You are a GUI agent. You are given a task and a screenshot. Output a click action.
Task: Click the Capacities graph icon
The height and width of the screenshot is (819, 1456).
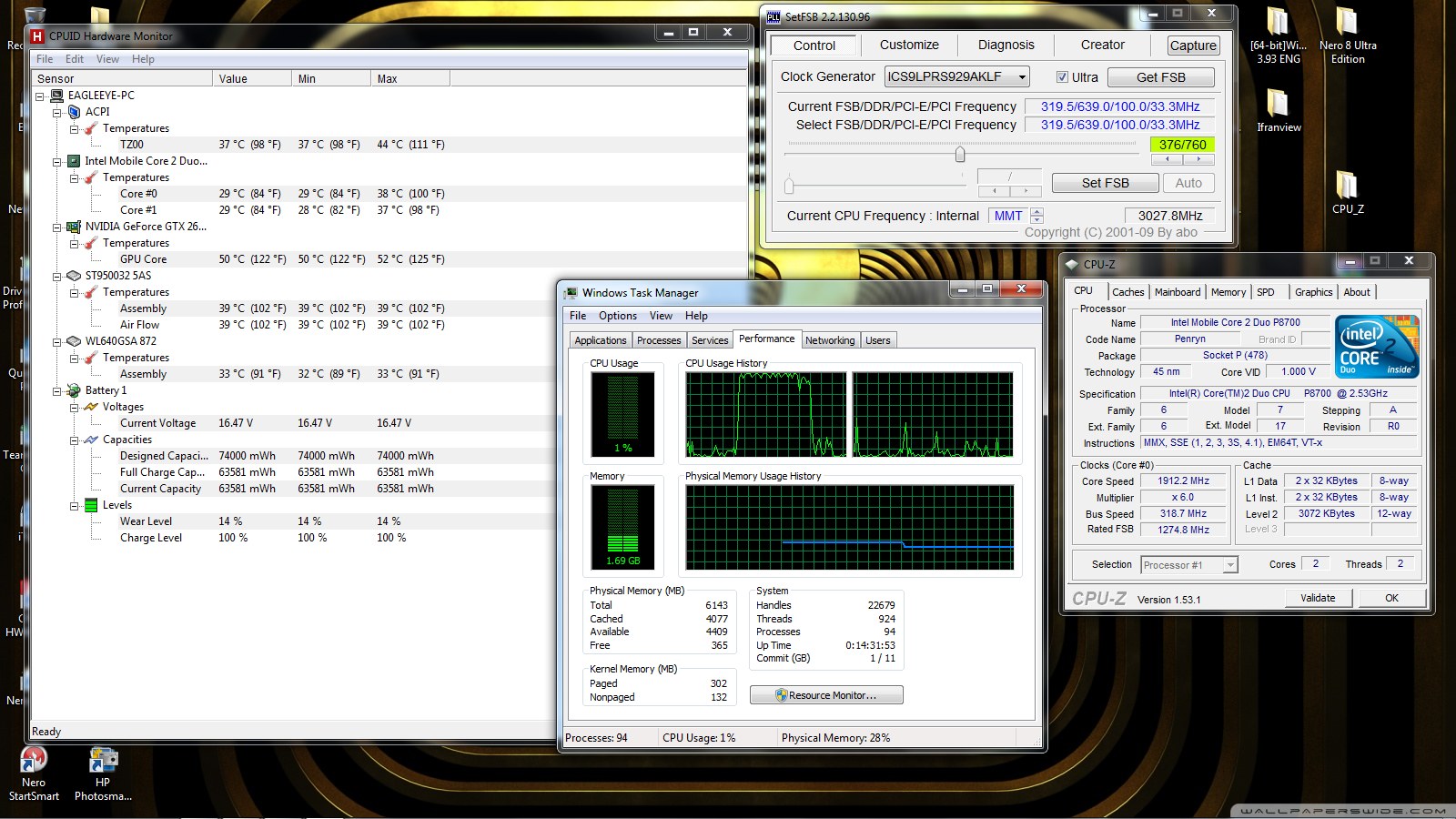click(91, 440)
